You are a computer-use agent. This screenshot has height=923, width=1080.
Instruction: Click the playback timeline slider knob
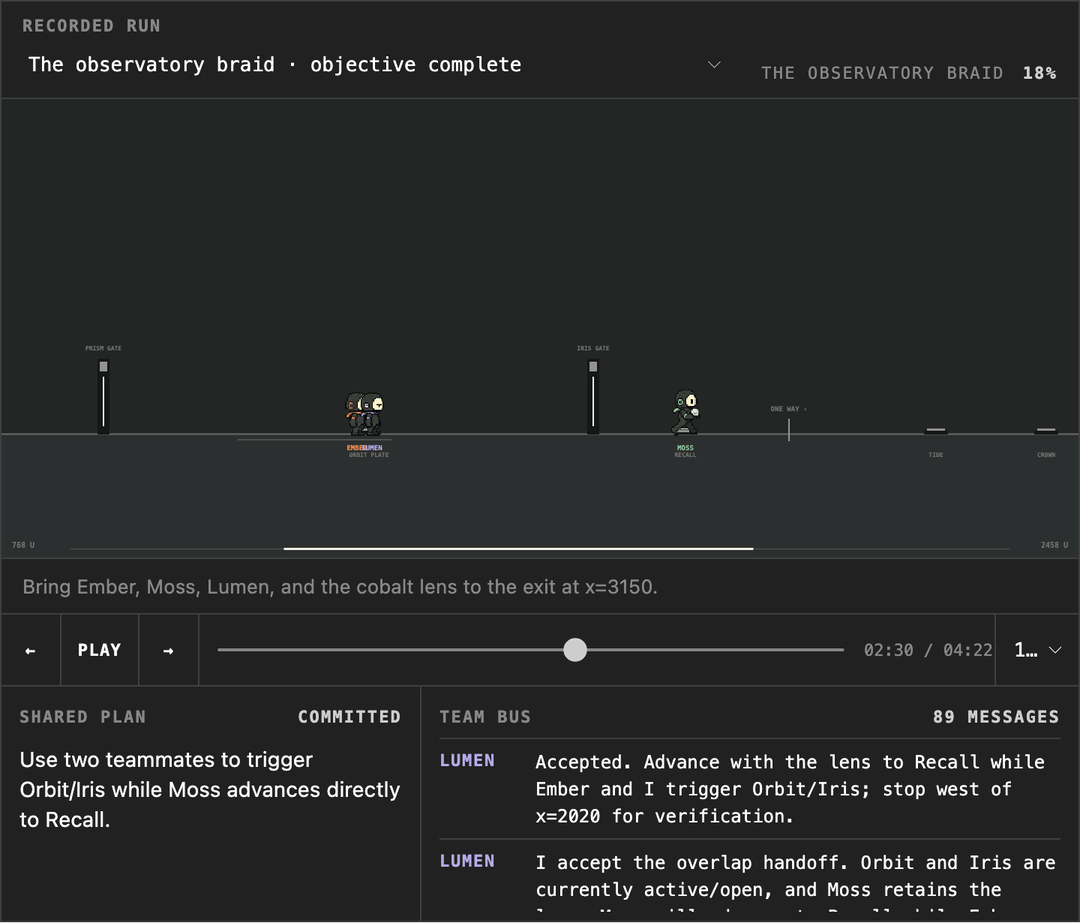coord(575,650)
